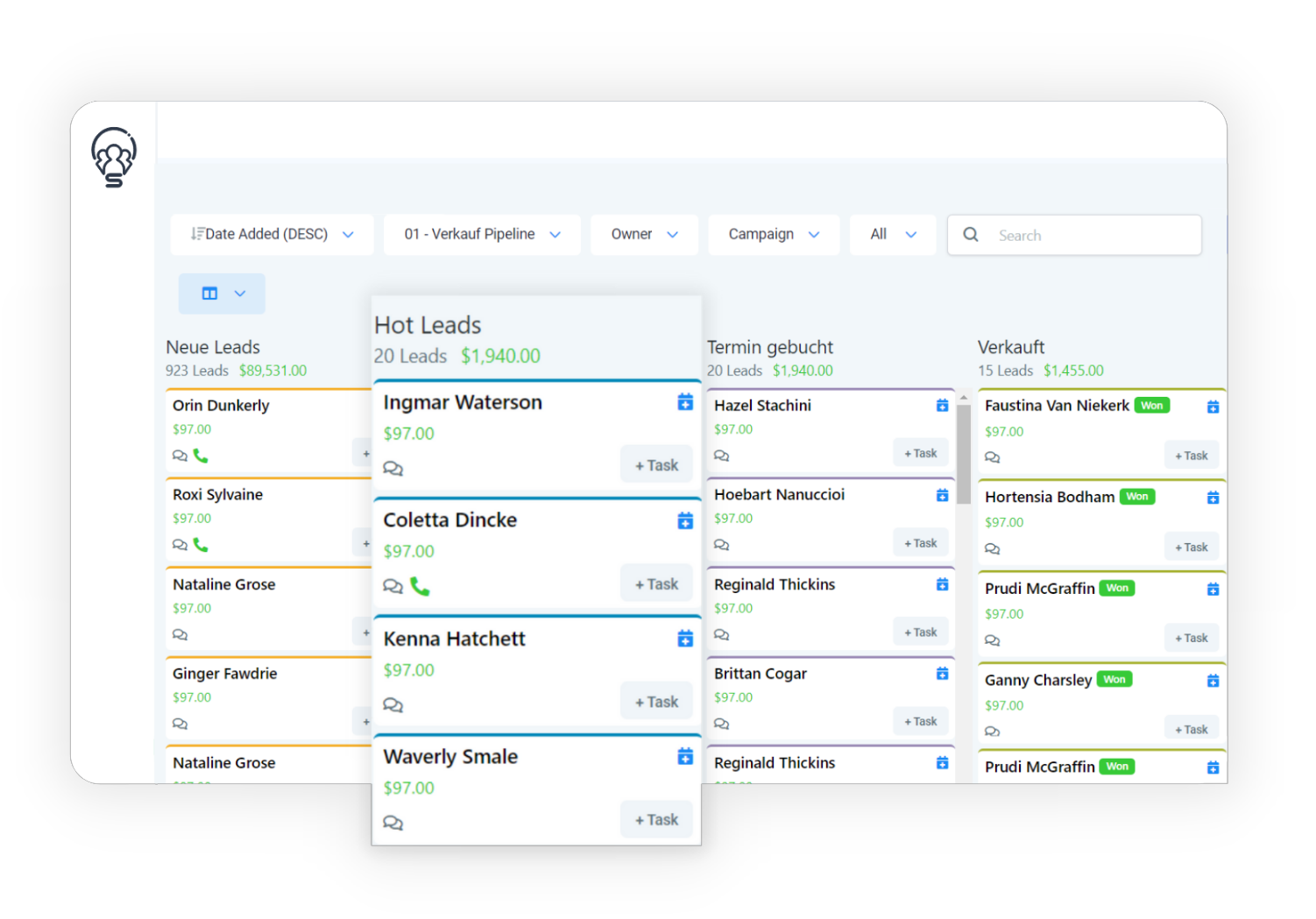The height and width of the screenshot is (919, 1316).
Task: Click the calendar icon on Coletta Dincke card
Action: point(685,521)
